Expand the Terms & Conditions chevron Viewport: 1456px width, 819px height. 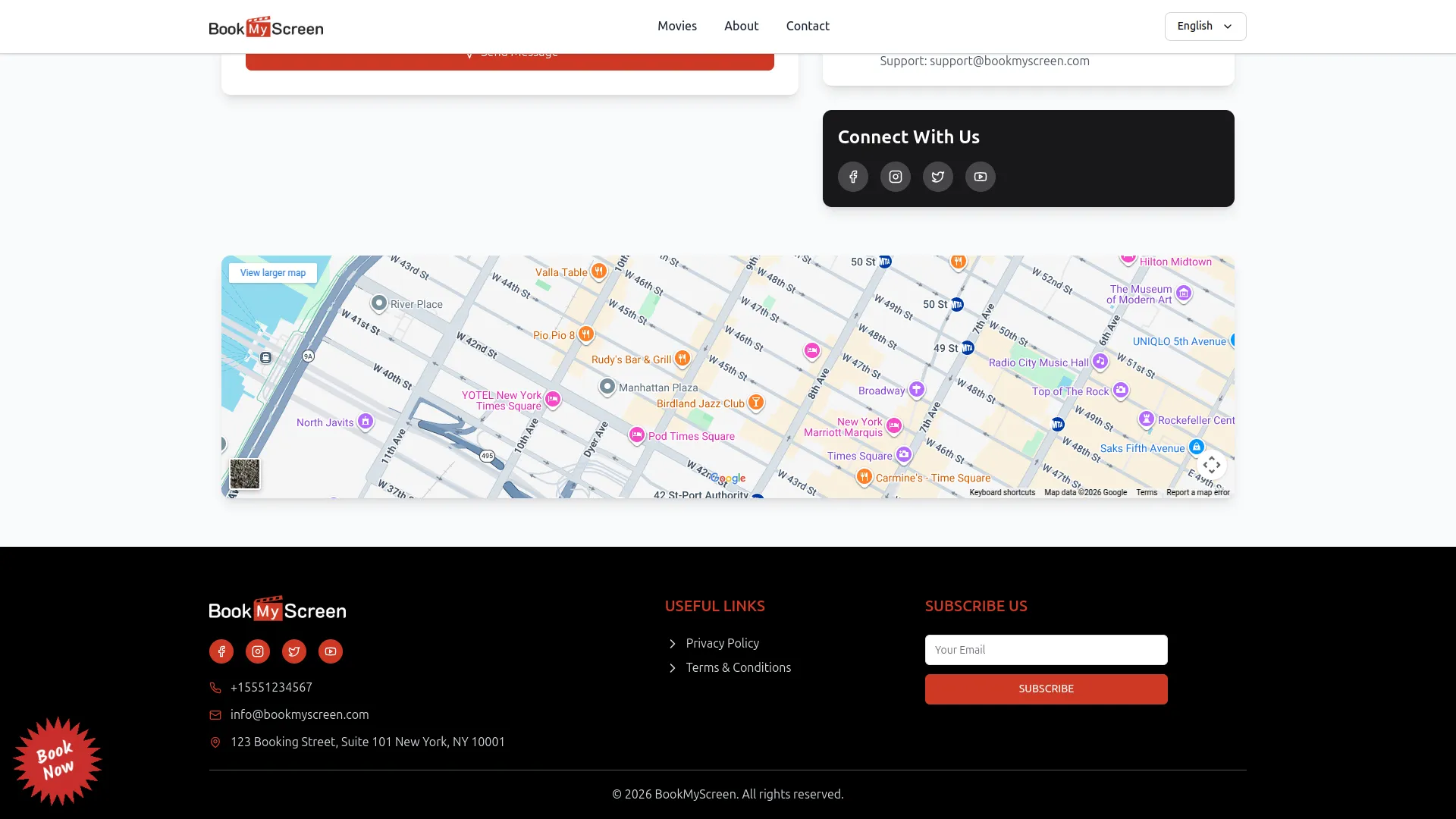point(672,668)
